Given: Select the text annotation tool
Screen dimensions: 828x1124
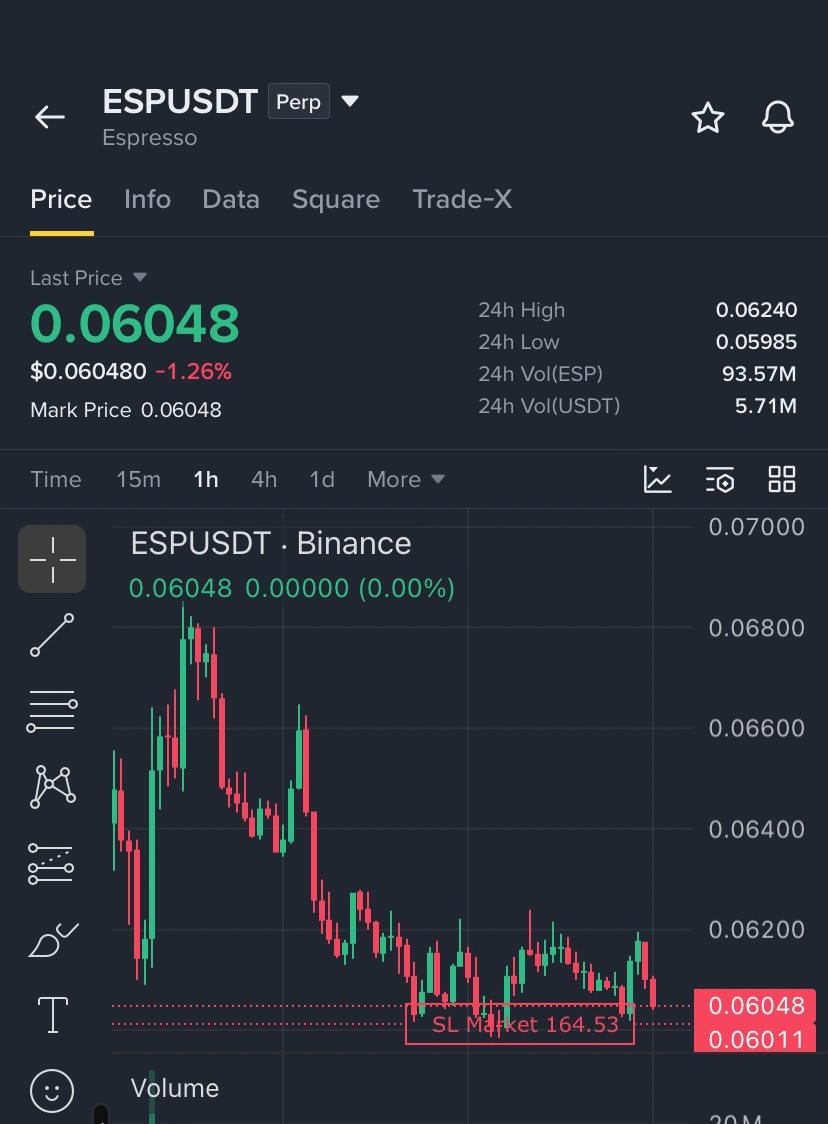Looking at the screenshot, I should coord(52,1015).
